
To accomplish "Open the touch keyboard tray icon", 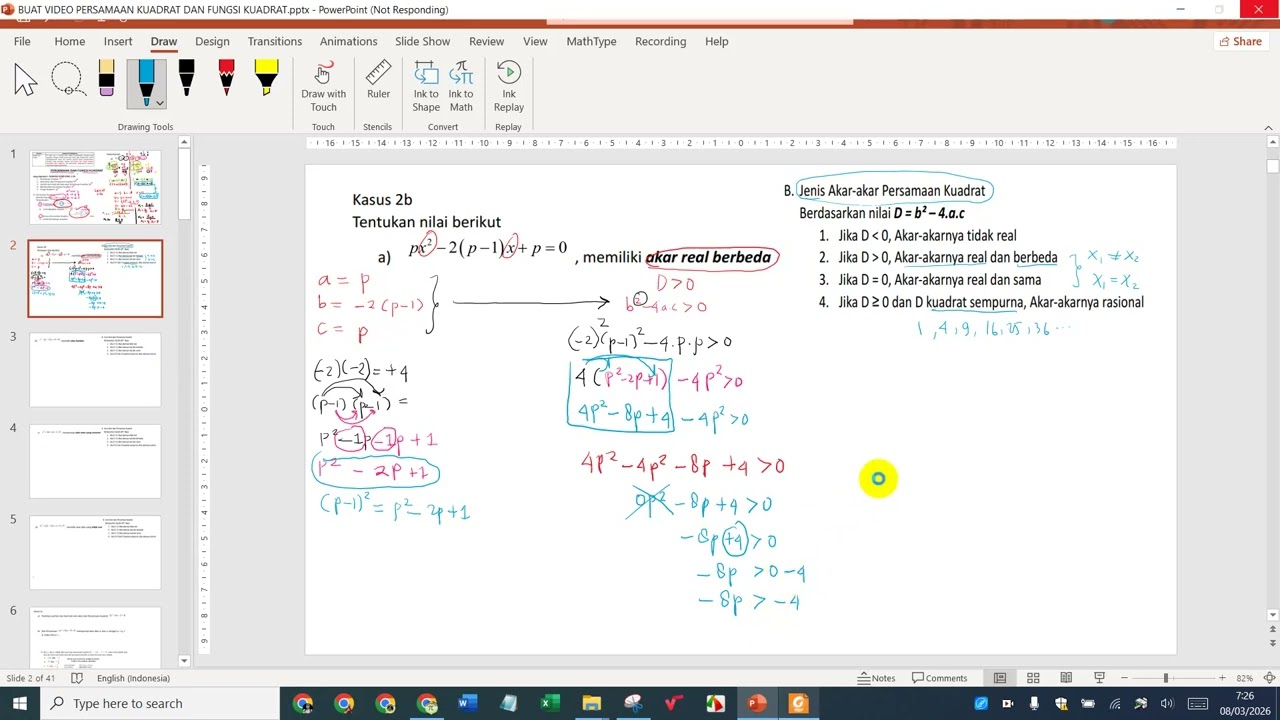I will pos(1198,704).
